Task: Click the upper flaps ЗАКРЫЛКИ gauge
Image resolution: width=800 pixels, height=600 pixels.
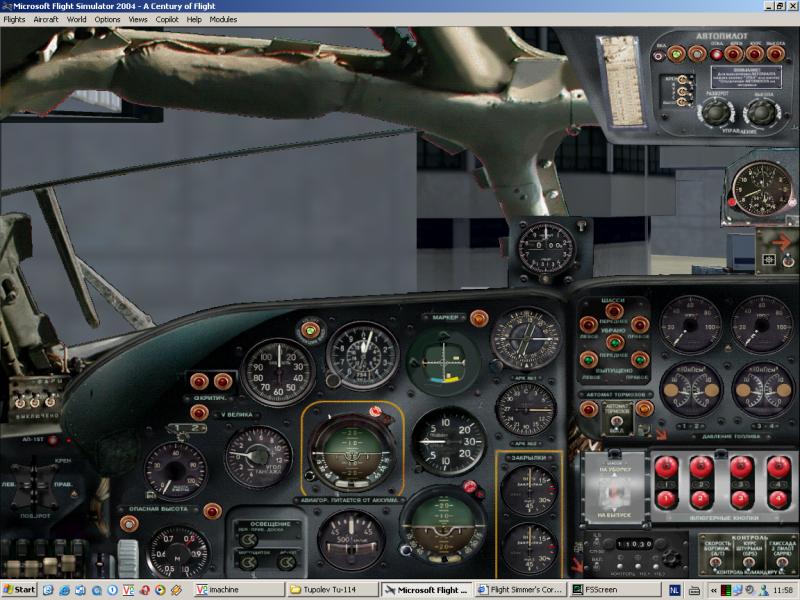Action: tap(528, 489)
